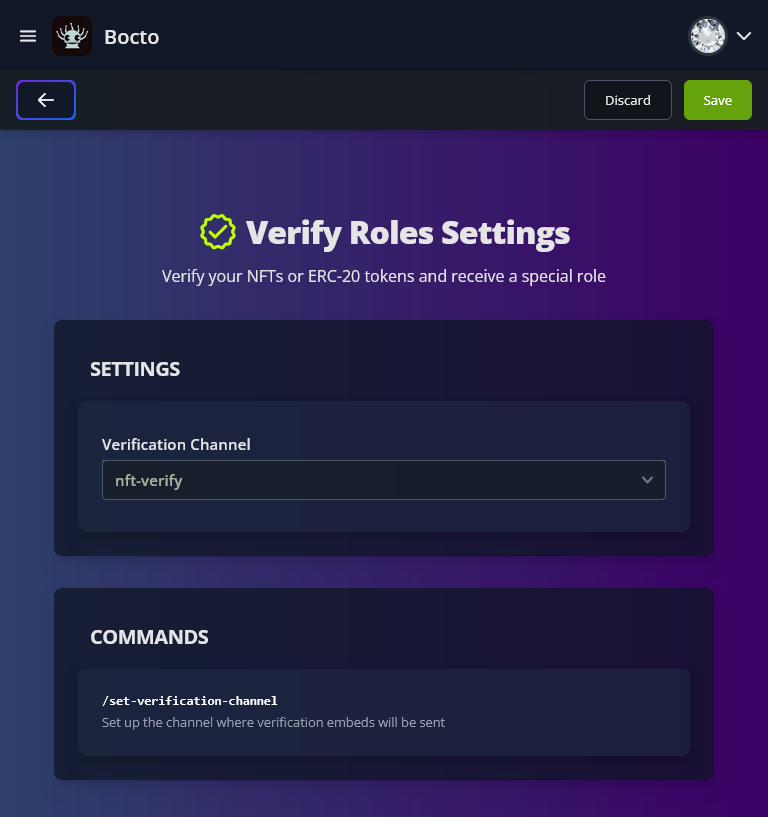Click the user avatar picture
The height and width of the screenshot is (817, 768).
[x=708, y=36]
